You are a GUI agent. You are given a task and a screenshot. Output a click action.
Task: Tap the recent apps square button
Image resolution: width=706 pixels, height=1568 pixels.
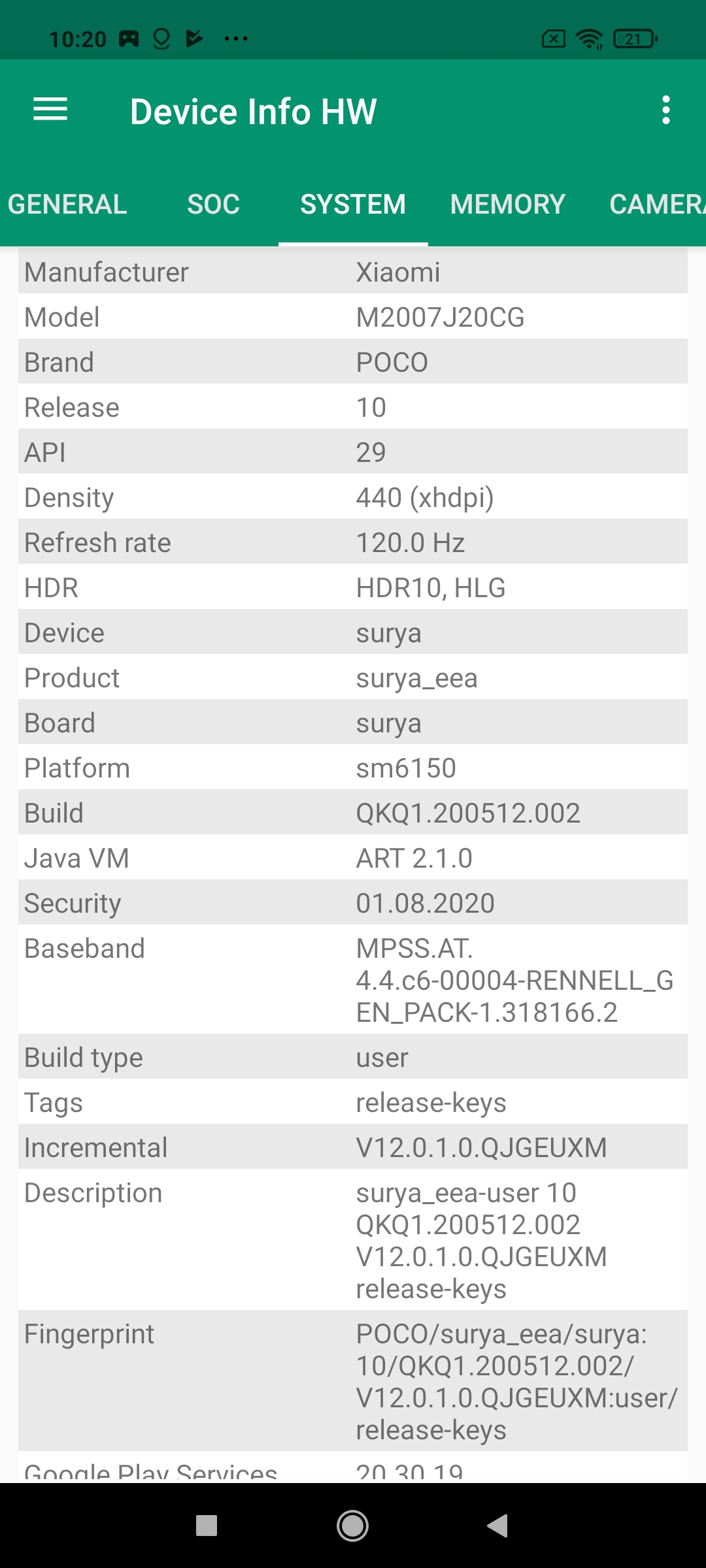(207, 1526)
